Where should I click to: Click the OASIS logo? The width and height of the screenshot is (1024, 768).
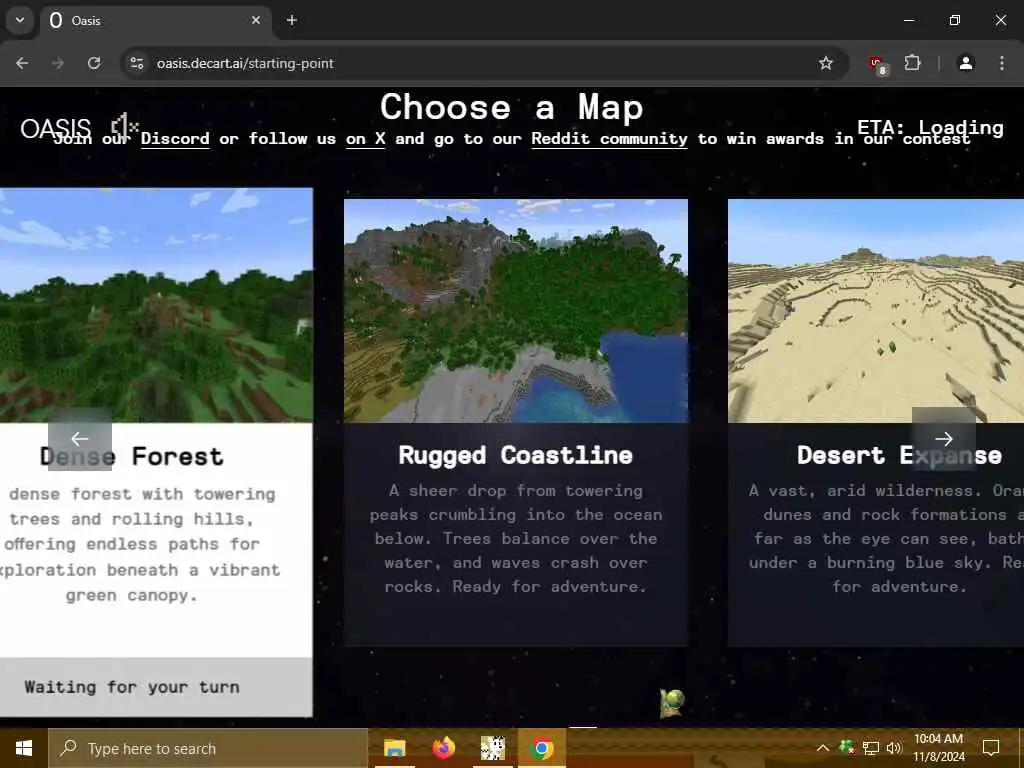(56, 128)
